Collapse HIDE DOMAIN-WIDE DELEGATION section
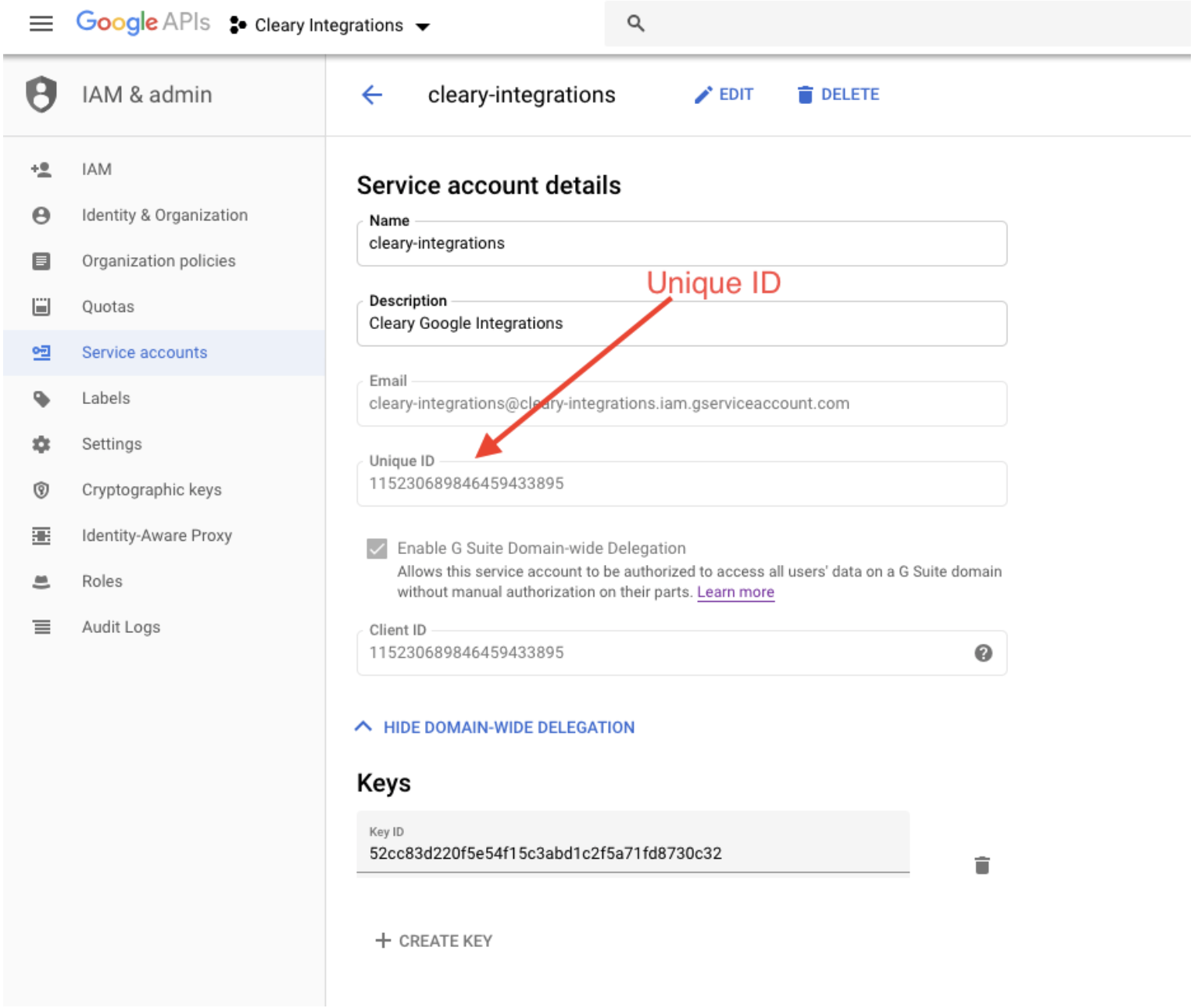The width and height of the screenshot is (1194, 1008). coord(495,727)
